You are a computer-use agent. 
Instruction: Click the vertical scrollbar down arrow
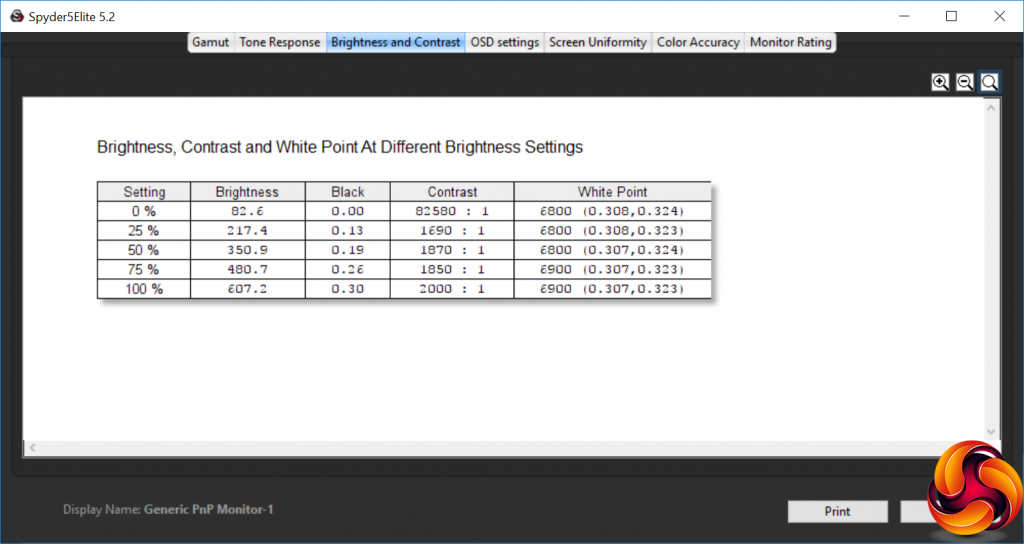tap(991, 431)
